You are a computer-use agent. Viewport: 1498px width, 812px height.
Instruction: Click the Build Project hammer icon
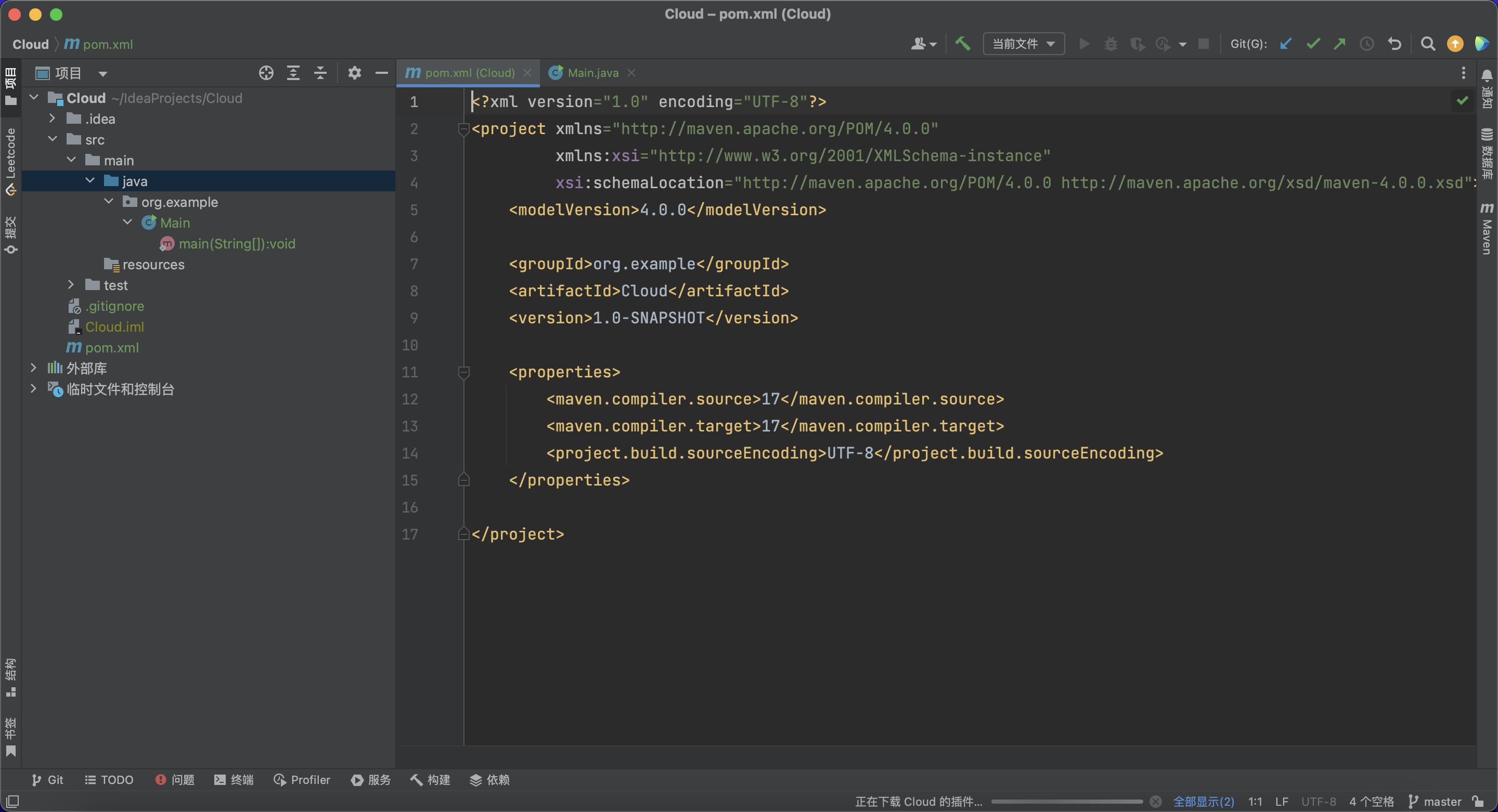(962, 44)
